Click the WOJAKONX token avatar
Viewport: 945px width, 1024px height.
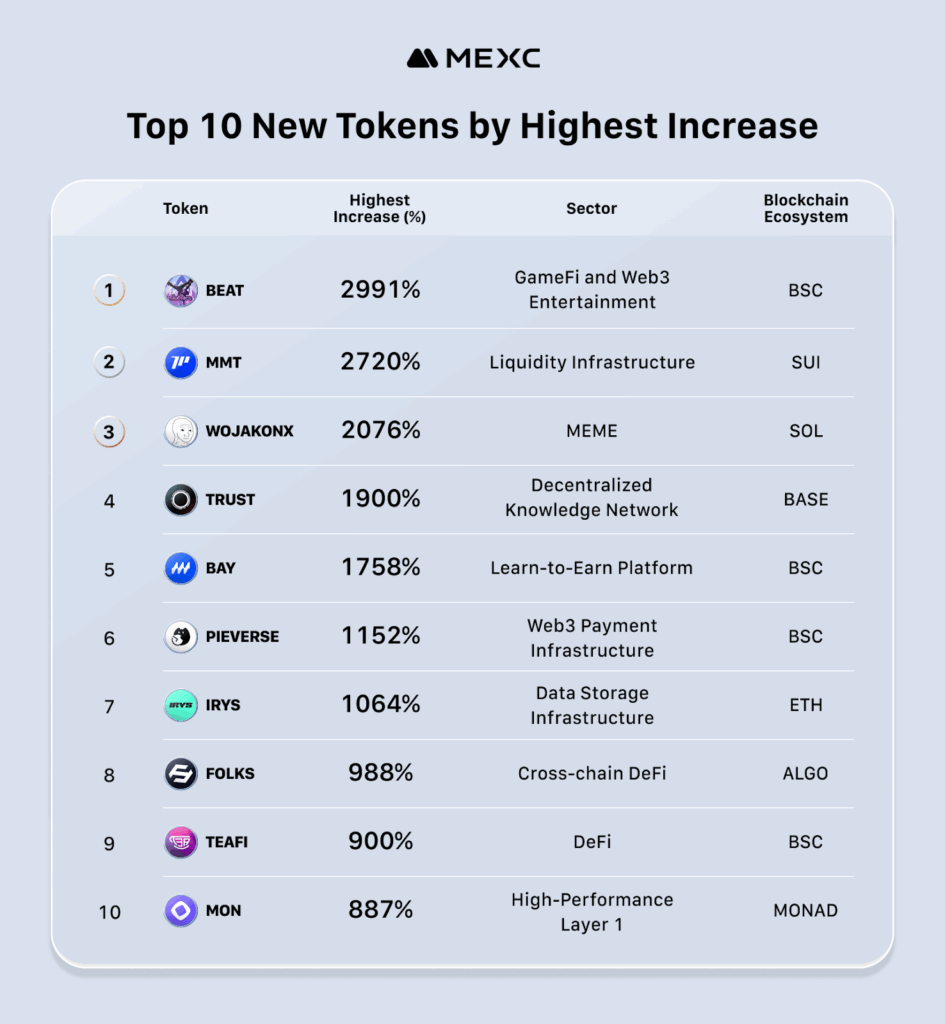181,431
